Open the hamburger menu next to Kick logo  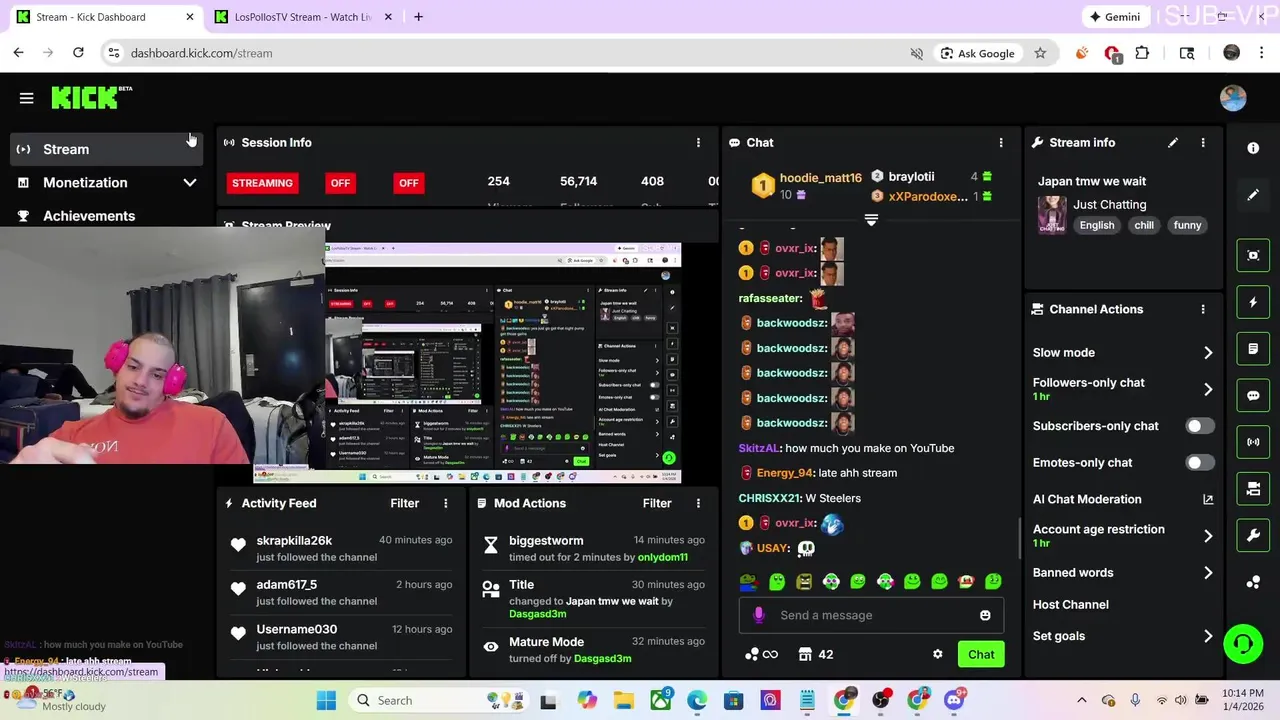point(26,98)
